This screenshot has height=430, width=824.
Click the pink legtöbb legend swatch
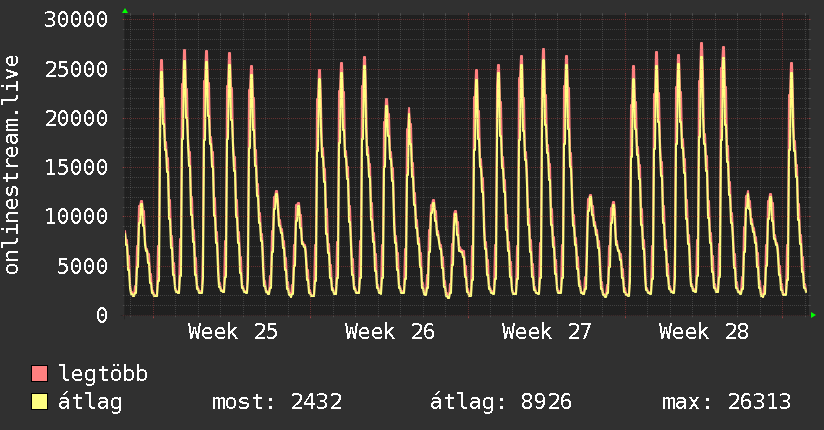39,373
